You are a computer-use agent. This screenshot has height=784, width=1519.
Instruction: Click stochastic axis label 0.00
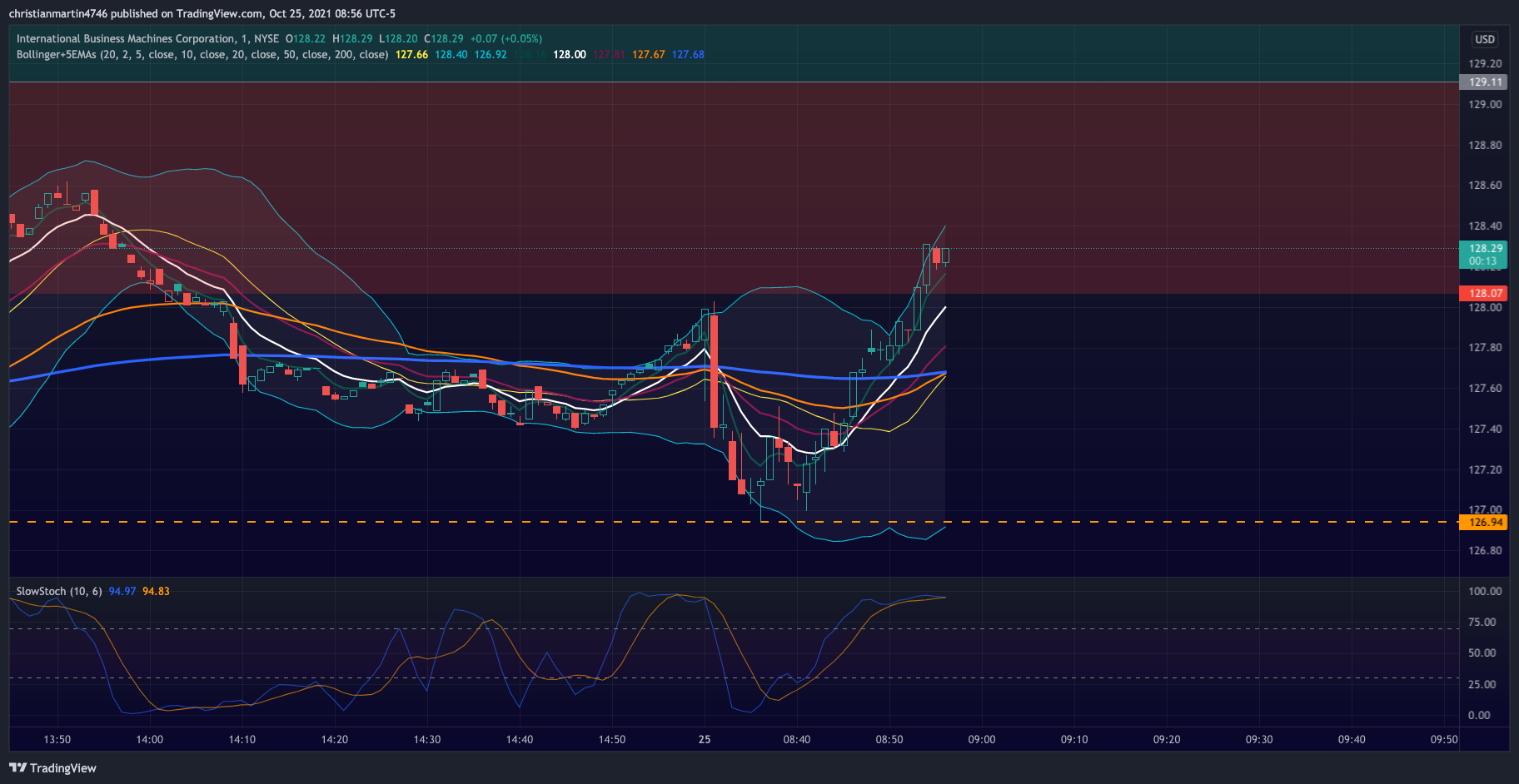[x=1479, y=715]
